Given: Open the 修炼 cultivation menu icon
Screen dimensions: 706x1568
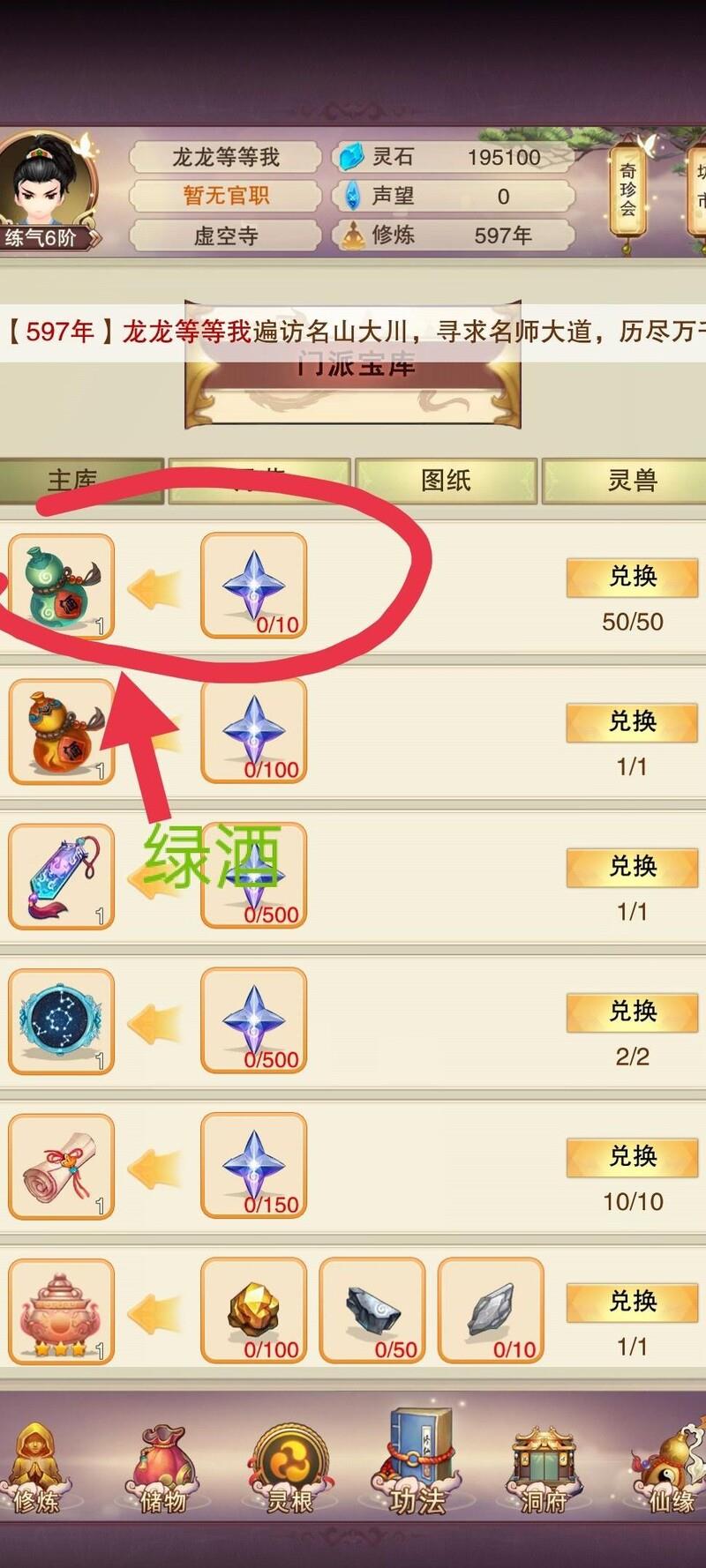Looking at the screenshot, I should 35,1469.
